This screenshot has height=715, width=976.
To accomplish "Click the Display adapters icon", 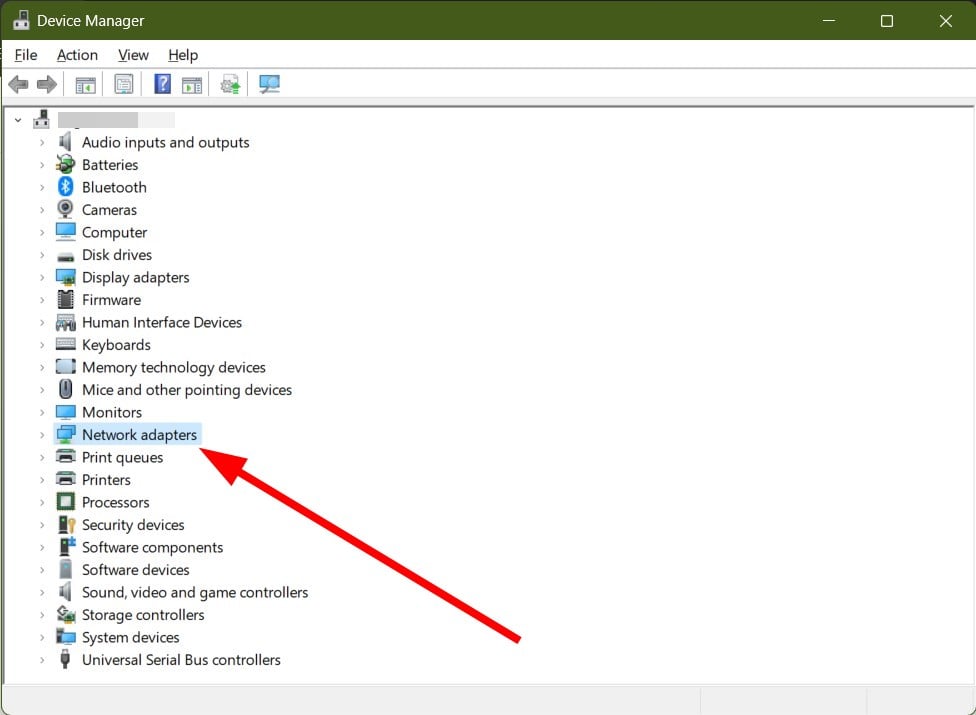I will [65, 277].
